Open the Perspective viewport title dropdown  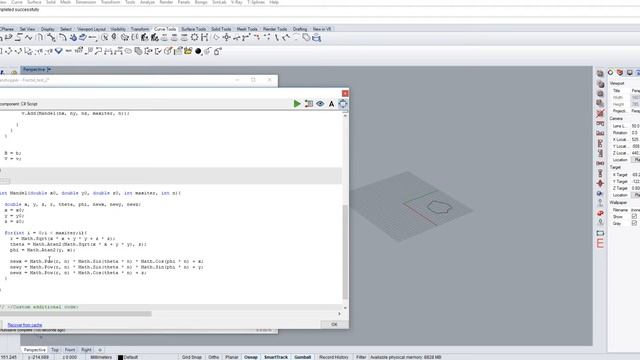click(x=49, y=69)
